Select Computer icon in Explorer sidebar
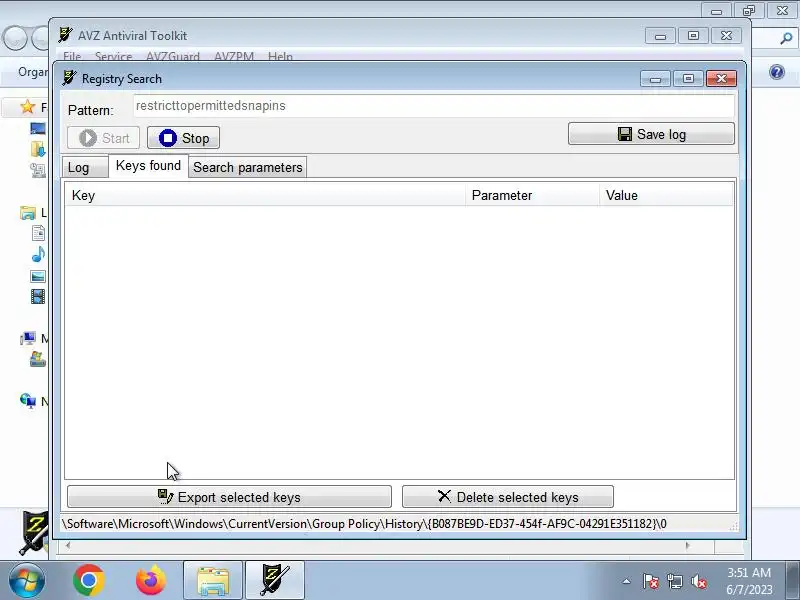This screenshot has height=600, width=800. 28,338
